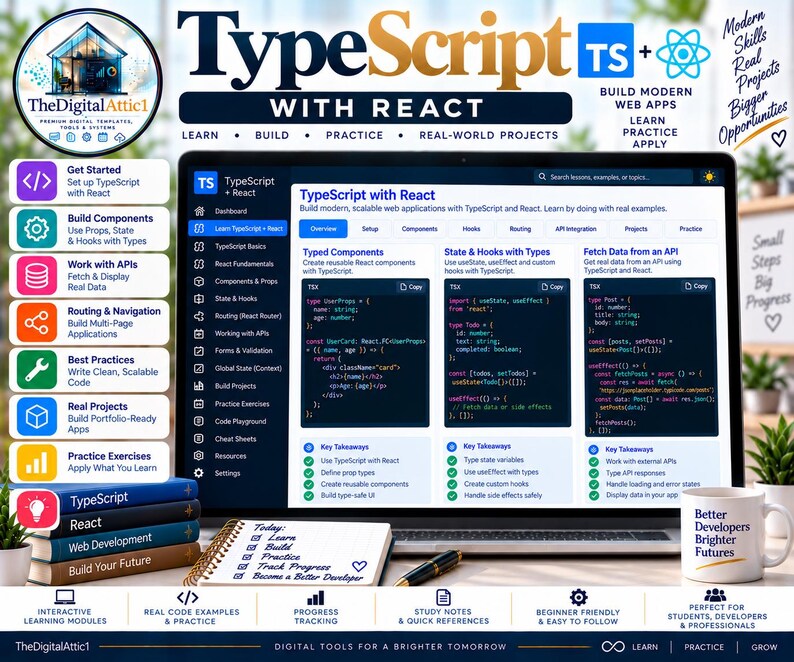Click the blue Real Projects cube icon
The image size is (794, 662).
36,417
